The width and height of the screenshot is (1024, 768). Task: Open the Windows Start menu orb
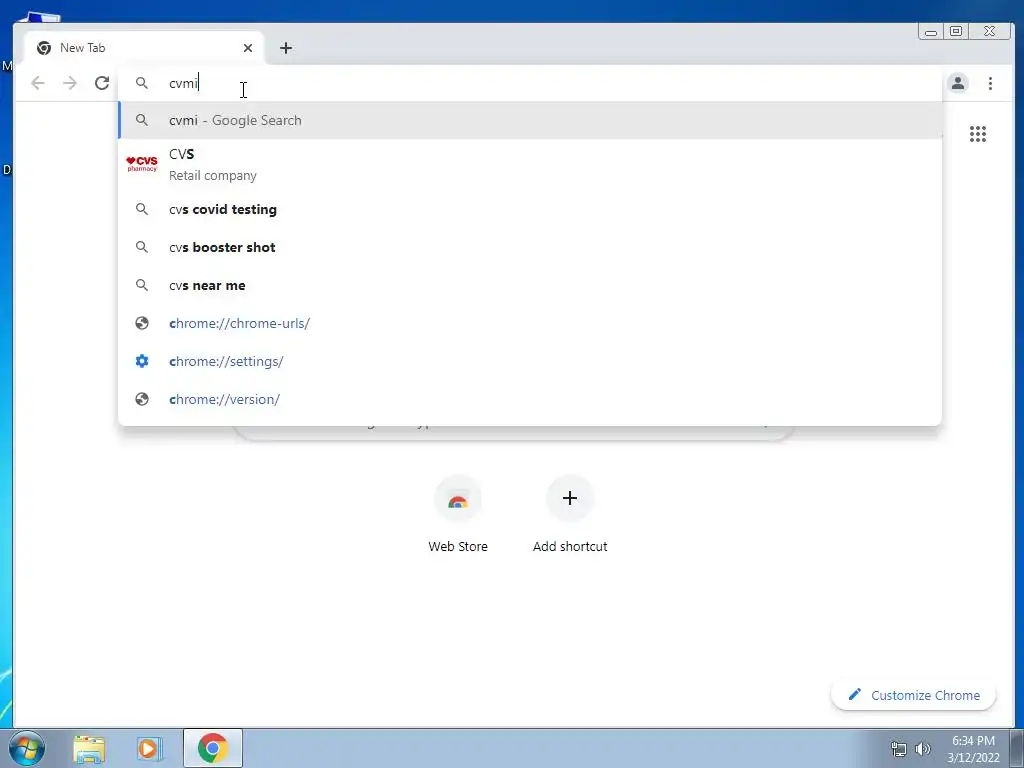27,748
